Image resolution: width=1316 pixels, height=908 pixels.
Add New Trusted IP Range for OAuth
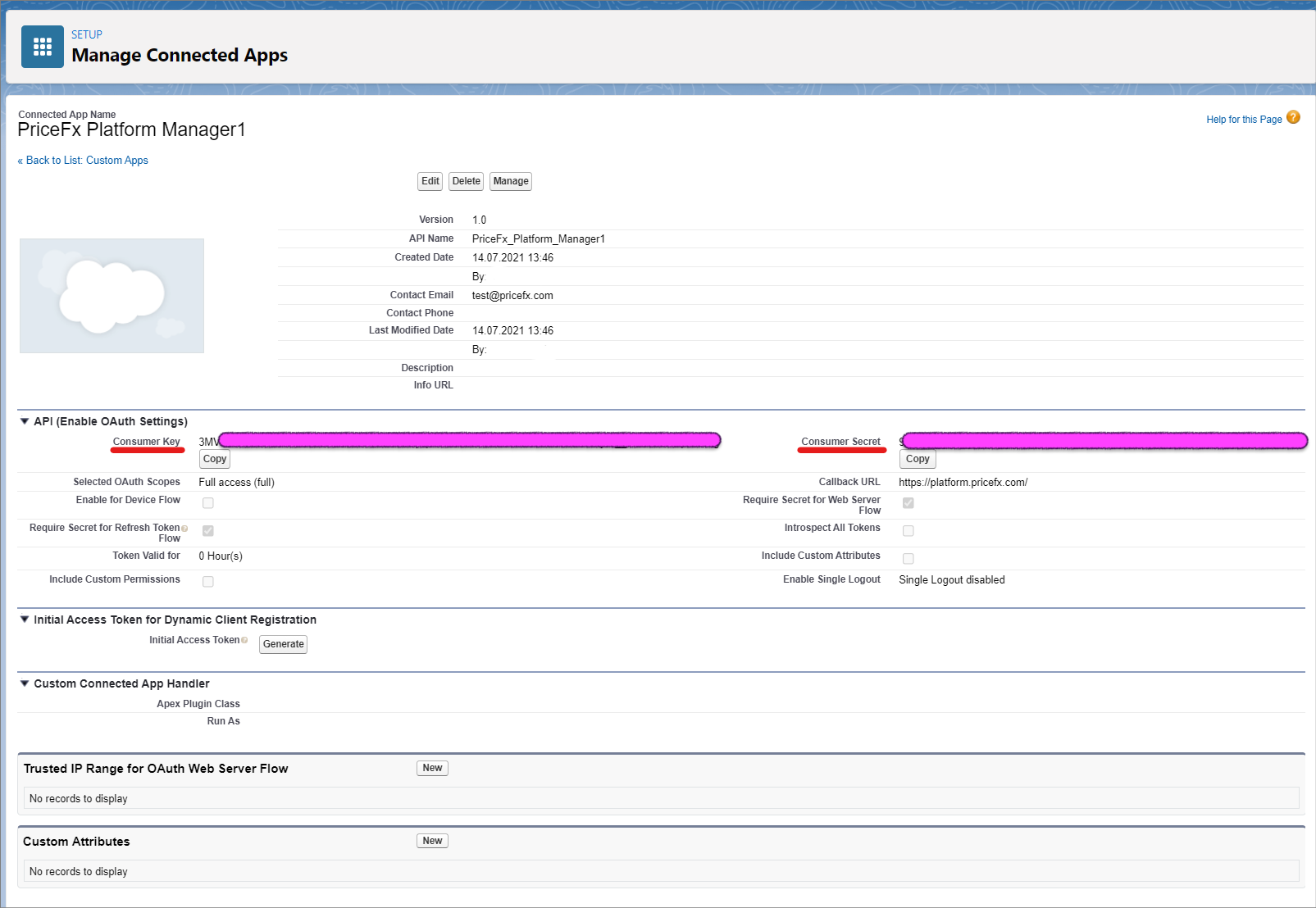[x=432, y=768]
